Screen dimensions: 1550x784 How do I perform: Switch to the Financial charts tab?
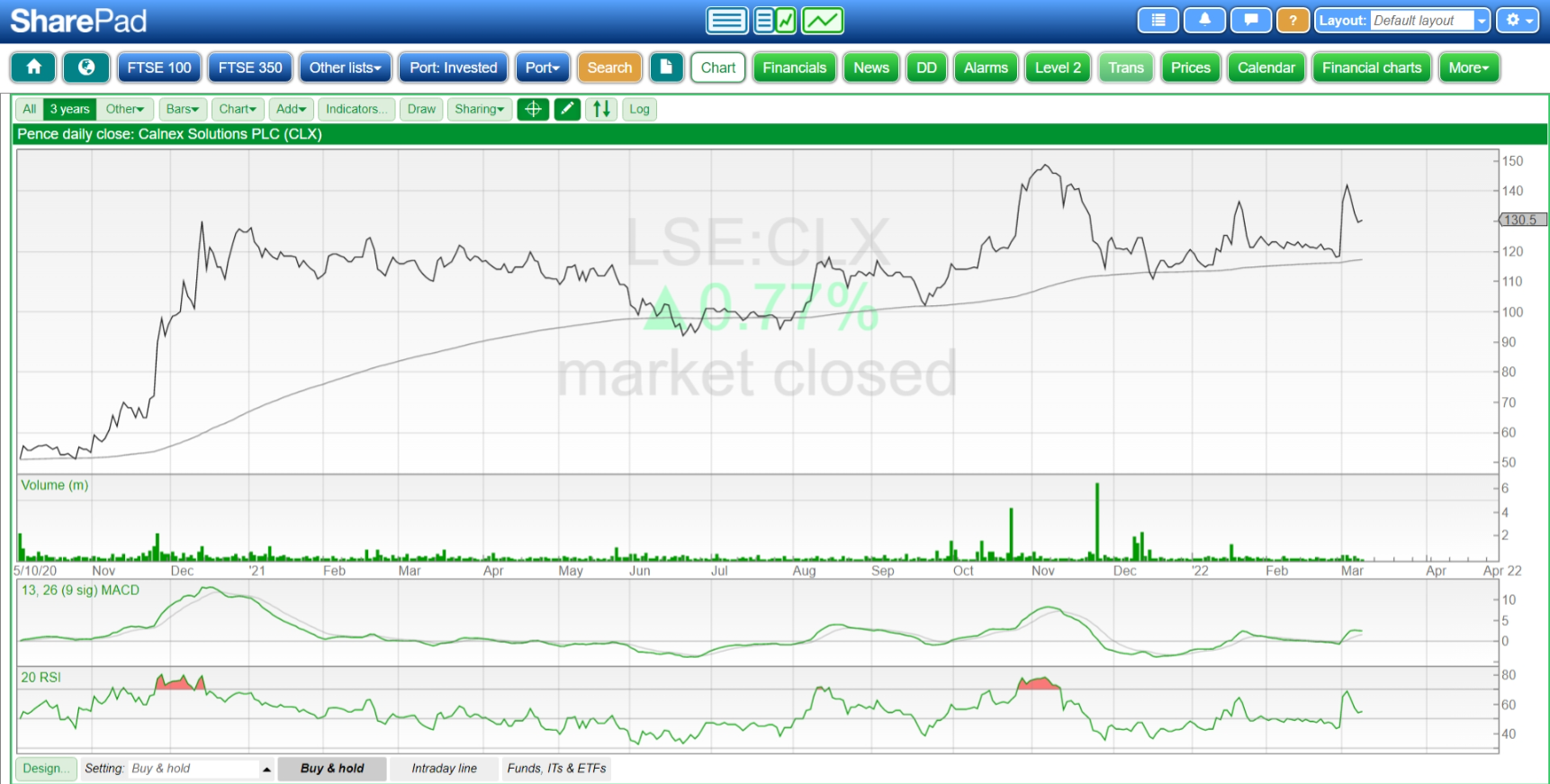pos(1372,68)
